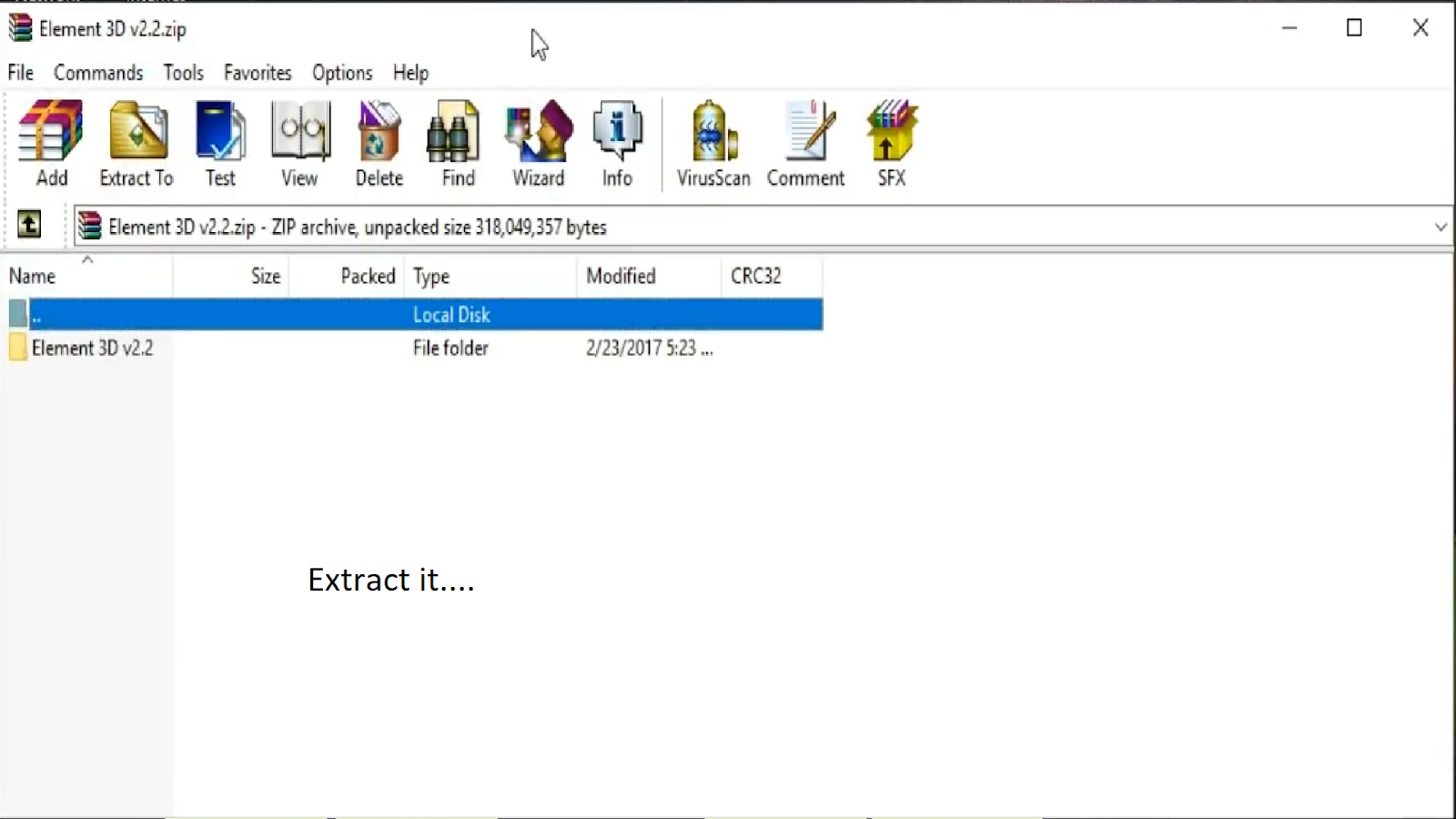Maximize the WinRAR window
This screenshot has width=1456, height=819.
click(x=1354, y=28)
